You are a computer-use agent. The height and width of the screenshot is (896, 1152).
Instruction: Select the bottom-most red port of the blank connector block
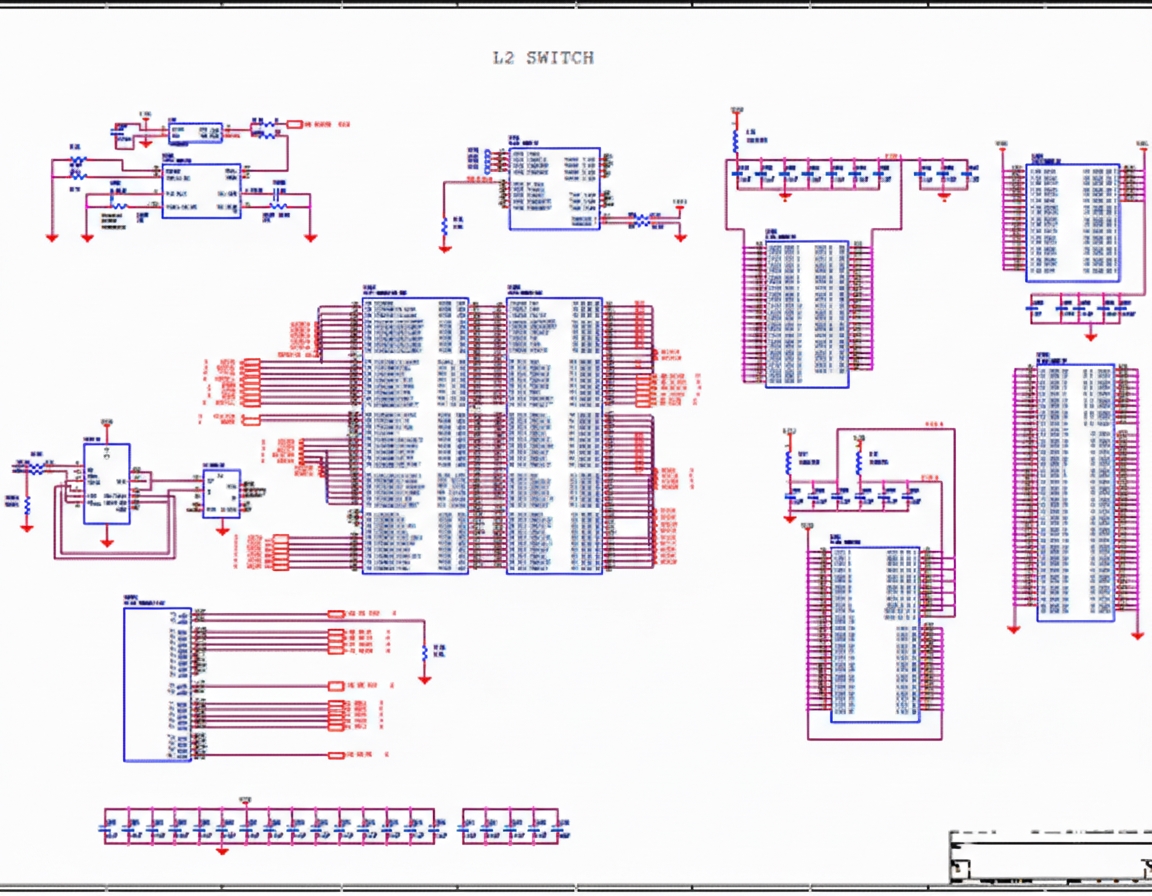(x=336, y=755)
